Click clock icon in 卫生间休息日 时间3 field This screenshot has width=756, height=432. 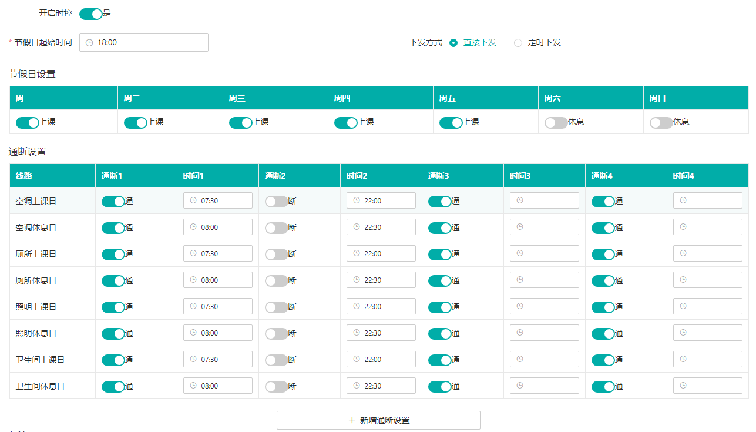tap(520, 386)
